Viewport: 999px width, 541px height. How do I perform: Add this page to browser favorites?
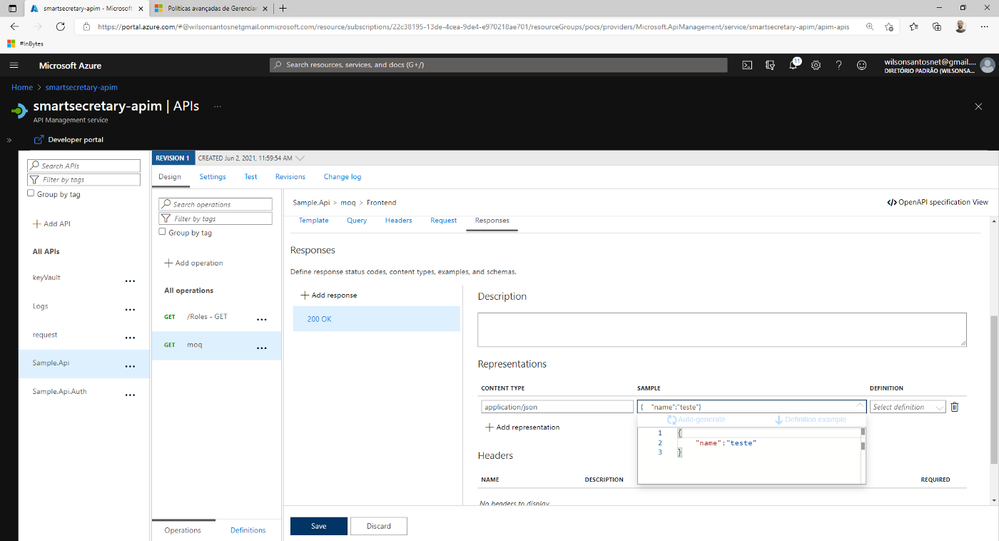pos(889,27)
